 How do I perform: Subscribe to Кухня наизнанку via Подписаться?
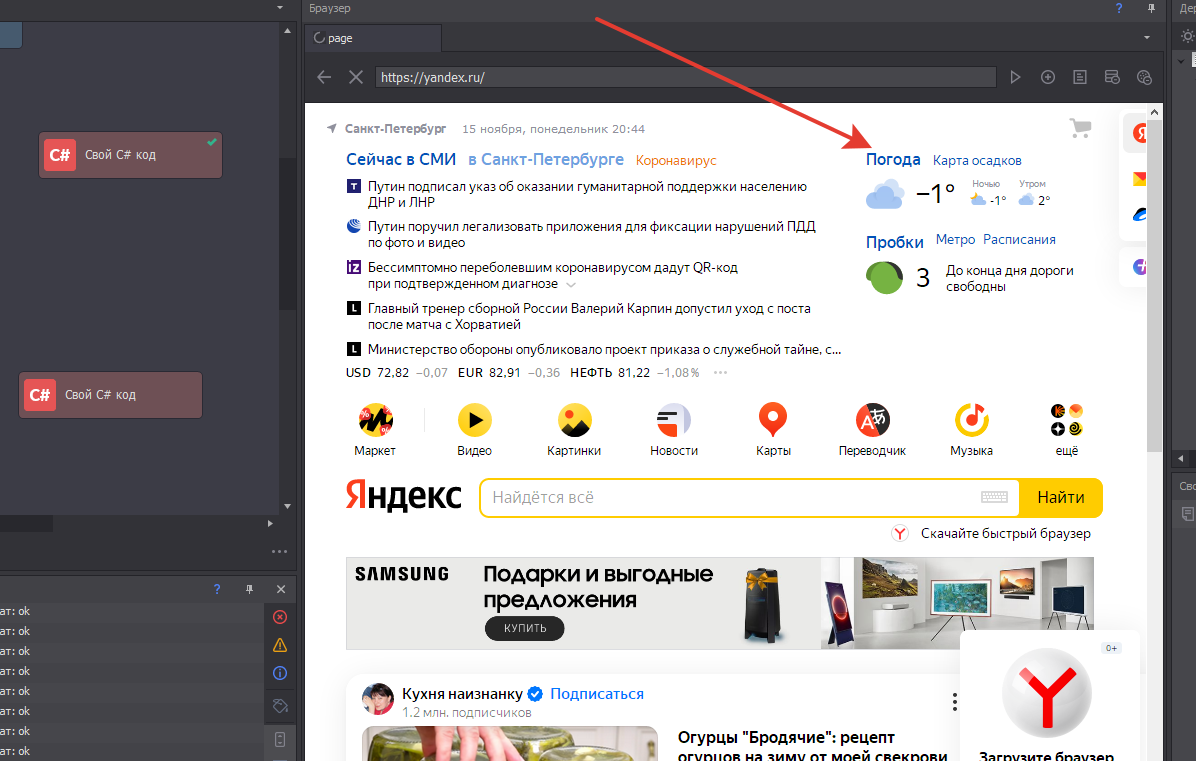point(596,694)
